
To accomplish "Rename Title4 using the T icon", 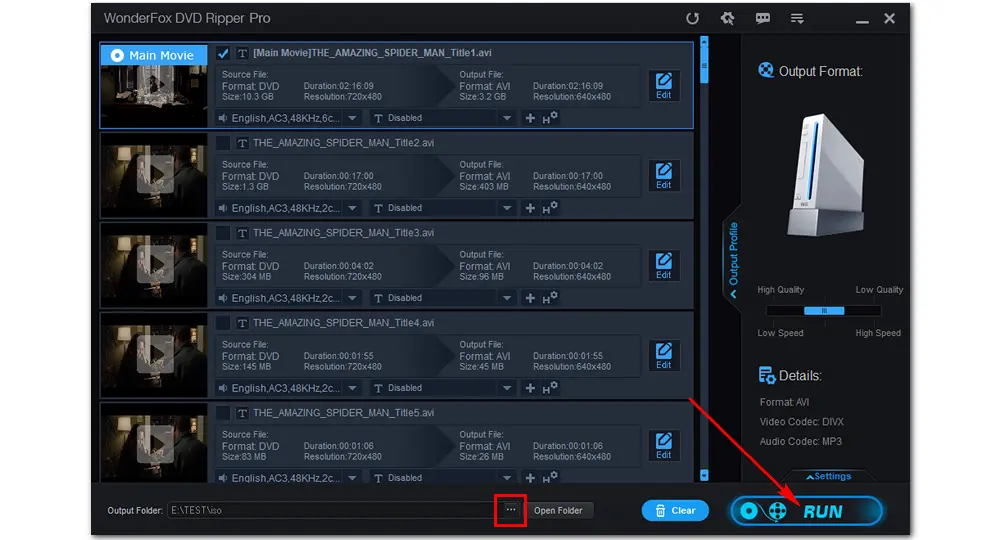I will (242, 323).
